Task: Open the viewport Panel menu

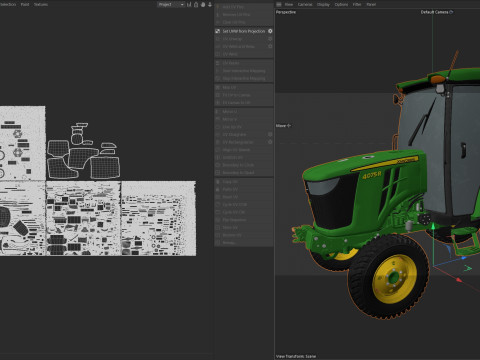Action: tap(371, 4)
